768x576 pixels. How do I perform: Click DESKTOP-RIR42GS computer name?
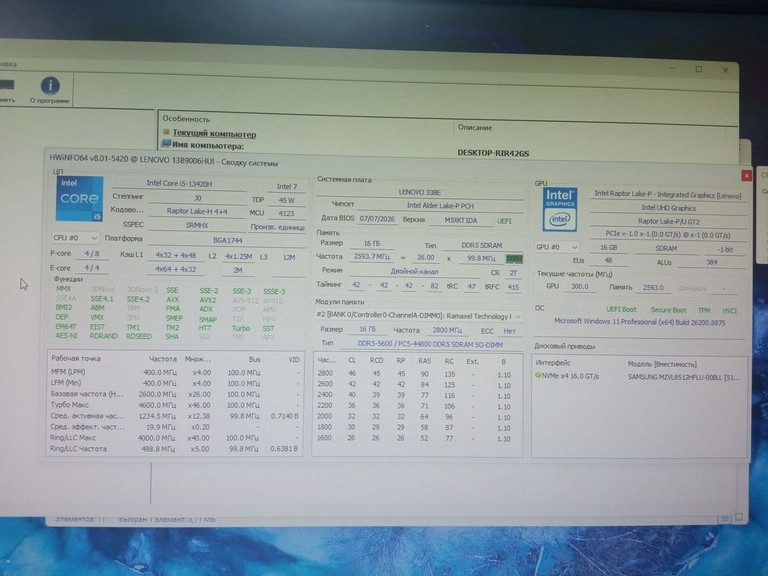point(493,153)
